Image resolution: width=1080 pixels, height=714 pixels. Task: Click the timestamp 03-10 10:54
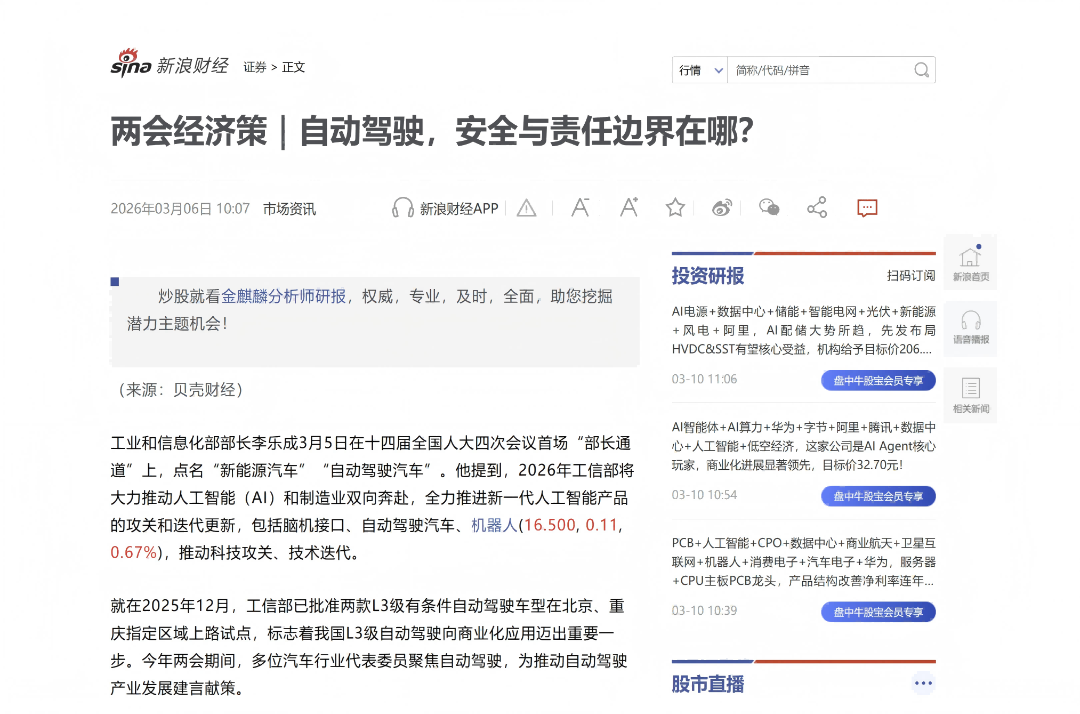coord(704,494)
